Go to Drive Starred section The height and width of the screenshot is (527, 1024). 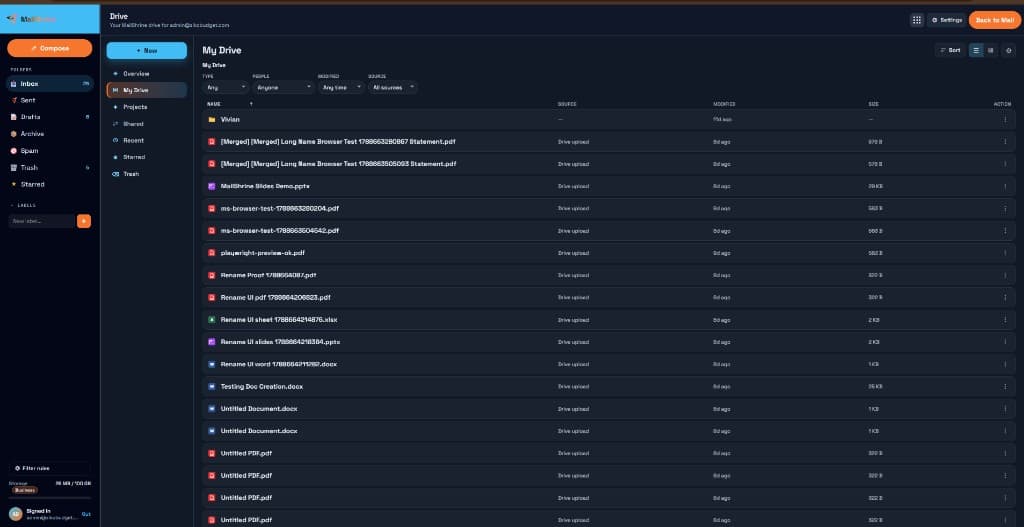pos(147,157)
